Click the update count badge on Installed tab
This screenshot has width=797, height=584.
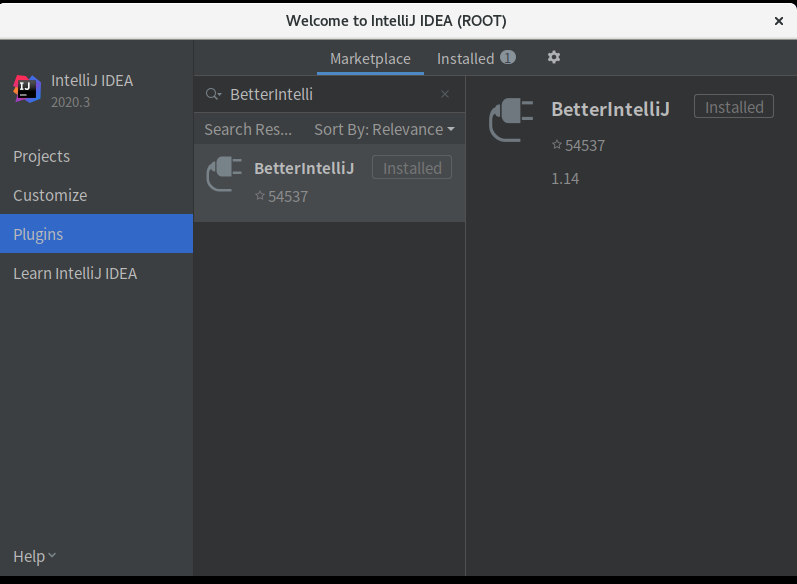pyautogui.click(x=507, y=57)
